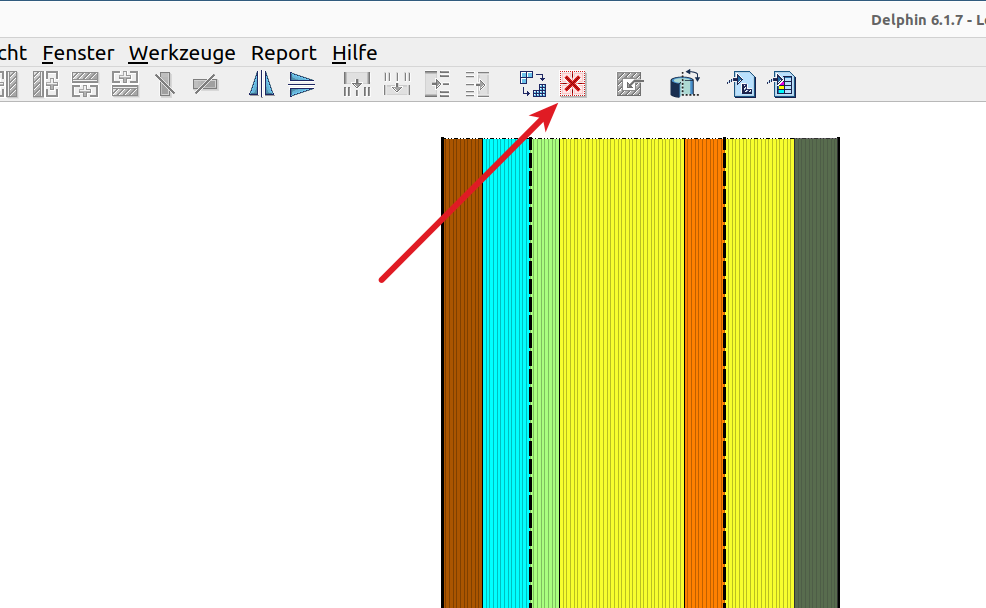Viewport: 986px width, 608px height.
Task: Click the column discretization down-arrow icon
Action: (x=357, y=84)
